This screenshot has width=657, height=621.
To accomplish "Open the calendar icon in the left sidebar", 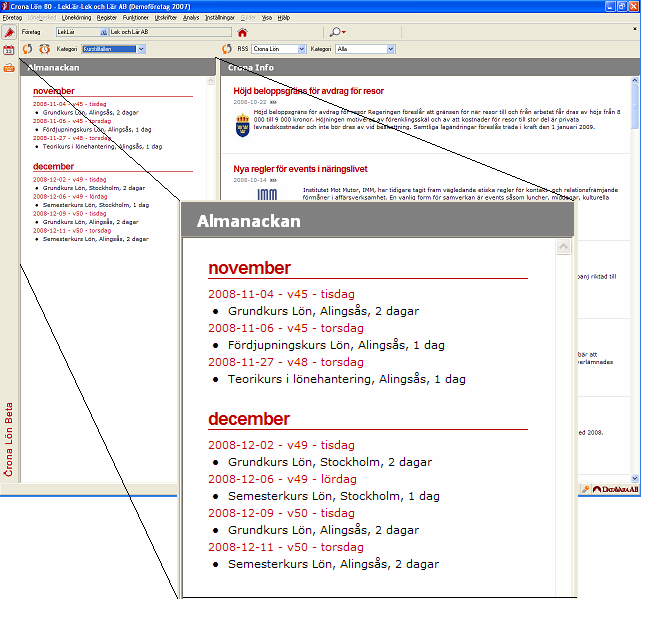I will (x=9, y=50).
